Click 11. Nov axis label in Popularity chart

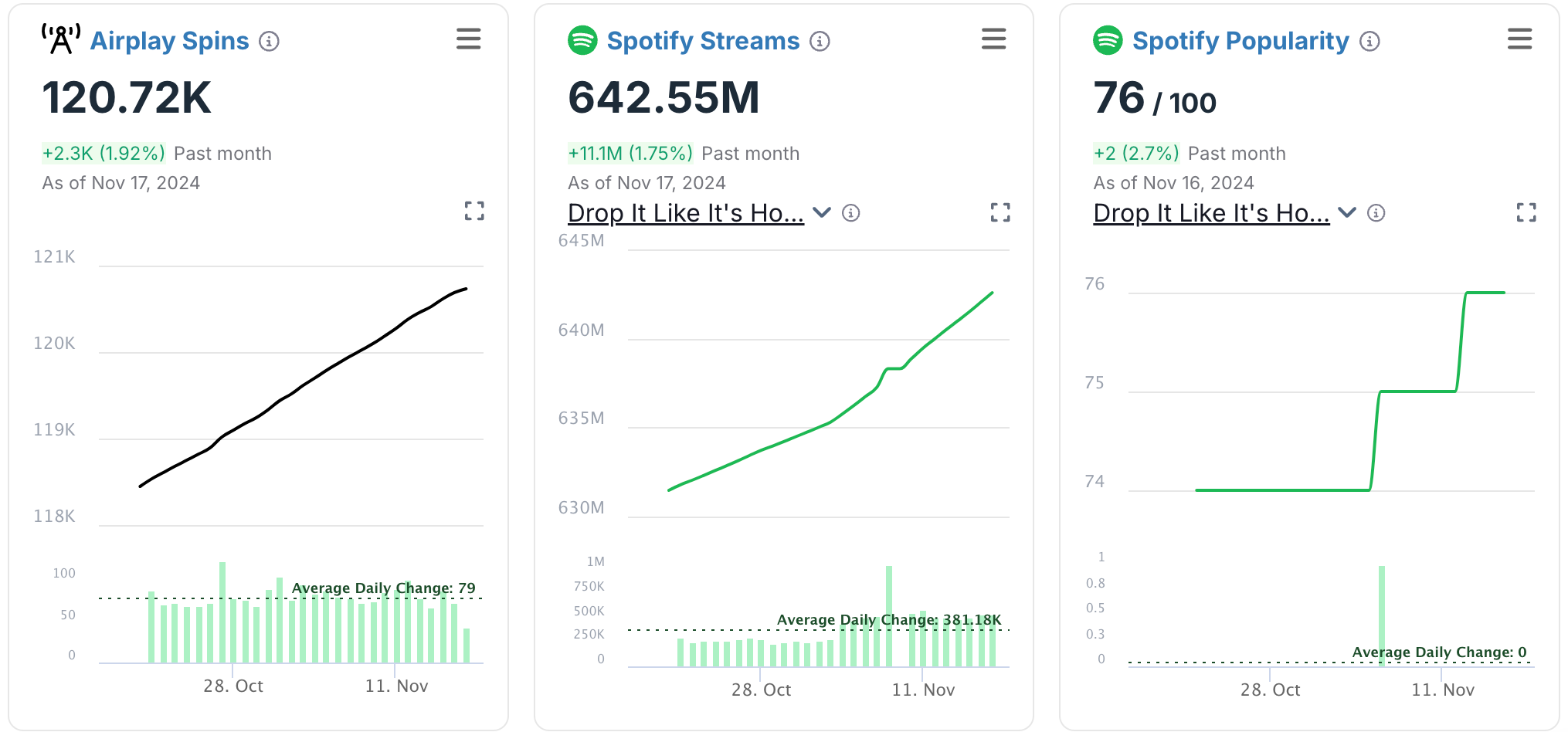pyautogui.click(x=1443, y=690)
